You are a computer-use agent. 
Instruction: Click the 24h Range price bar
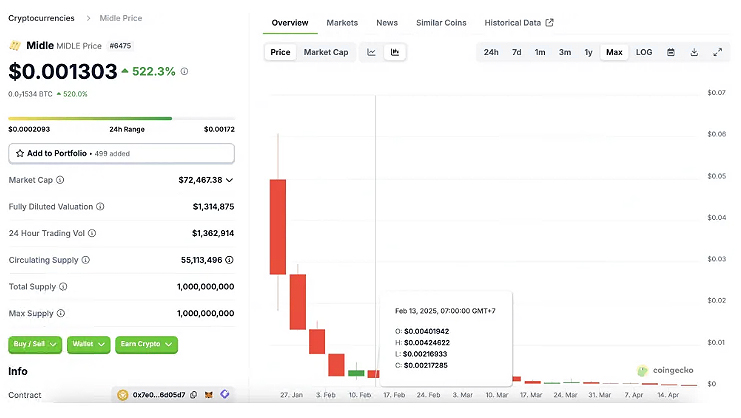point(121,118)
